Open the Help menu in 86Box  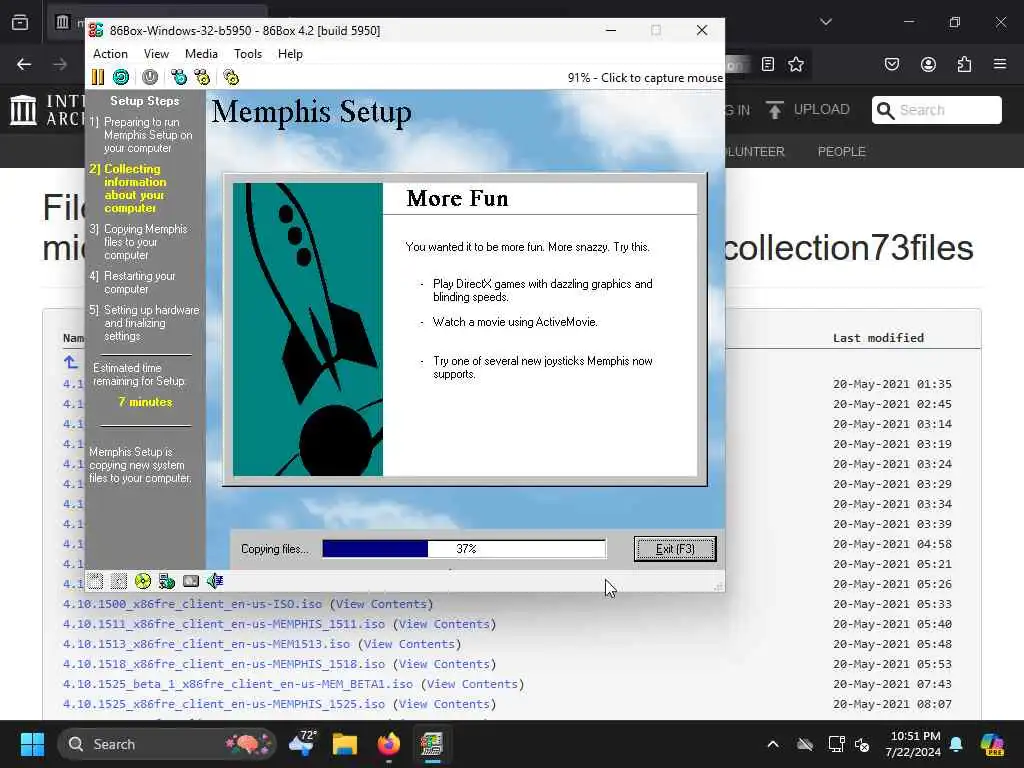point(290,54)
